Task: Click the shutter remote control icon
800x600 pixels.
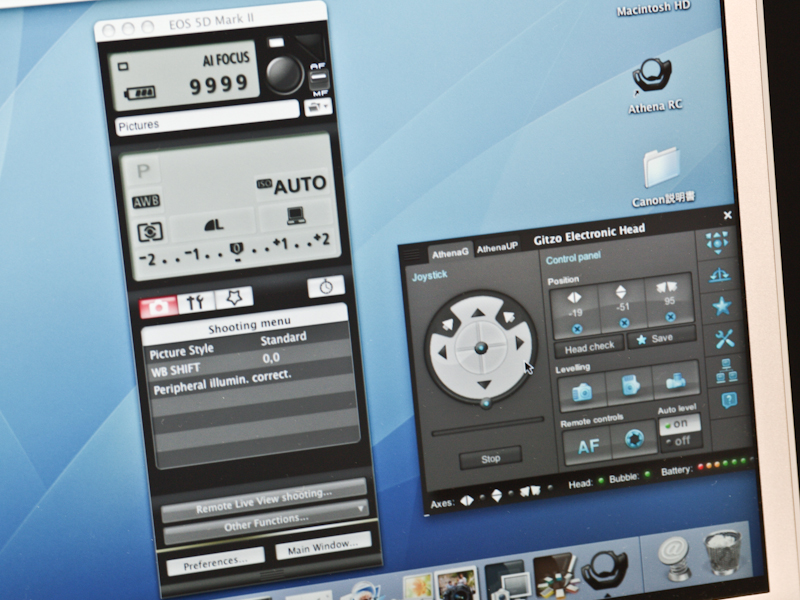Action: [x=634, y=439]
